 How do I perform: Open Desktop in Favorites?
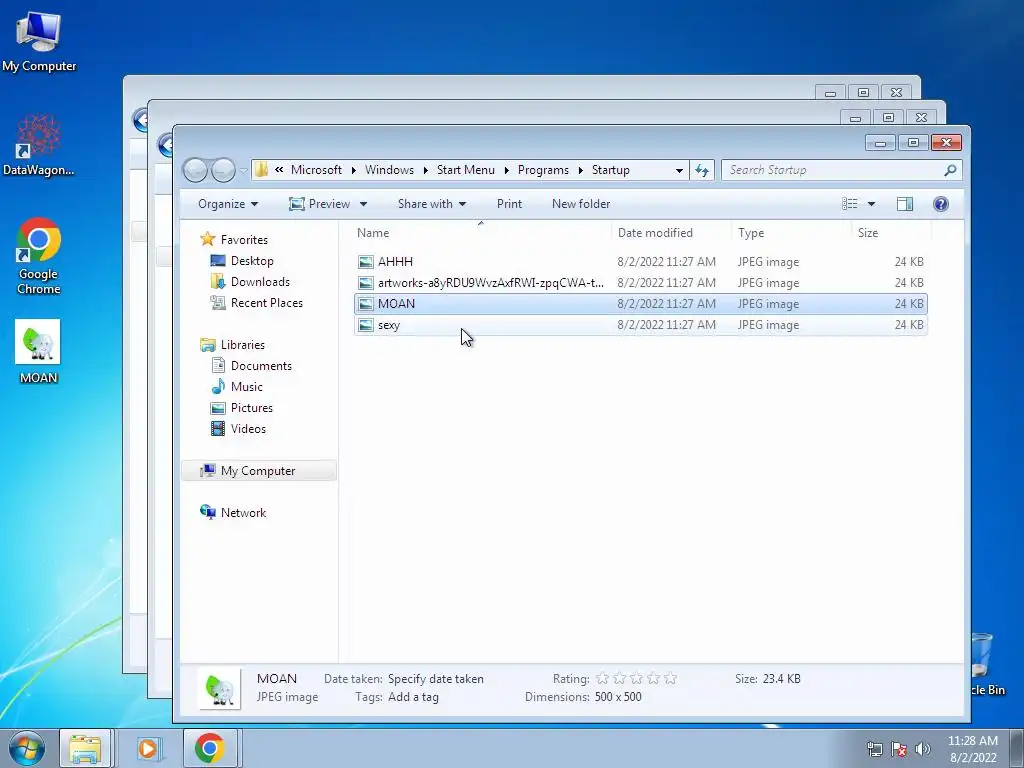pos(251,261)
